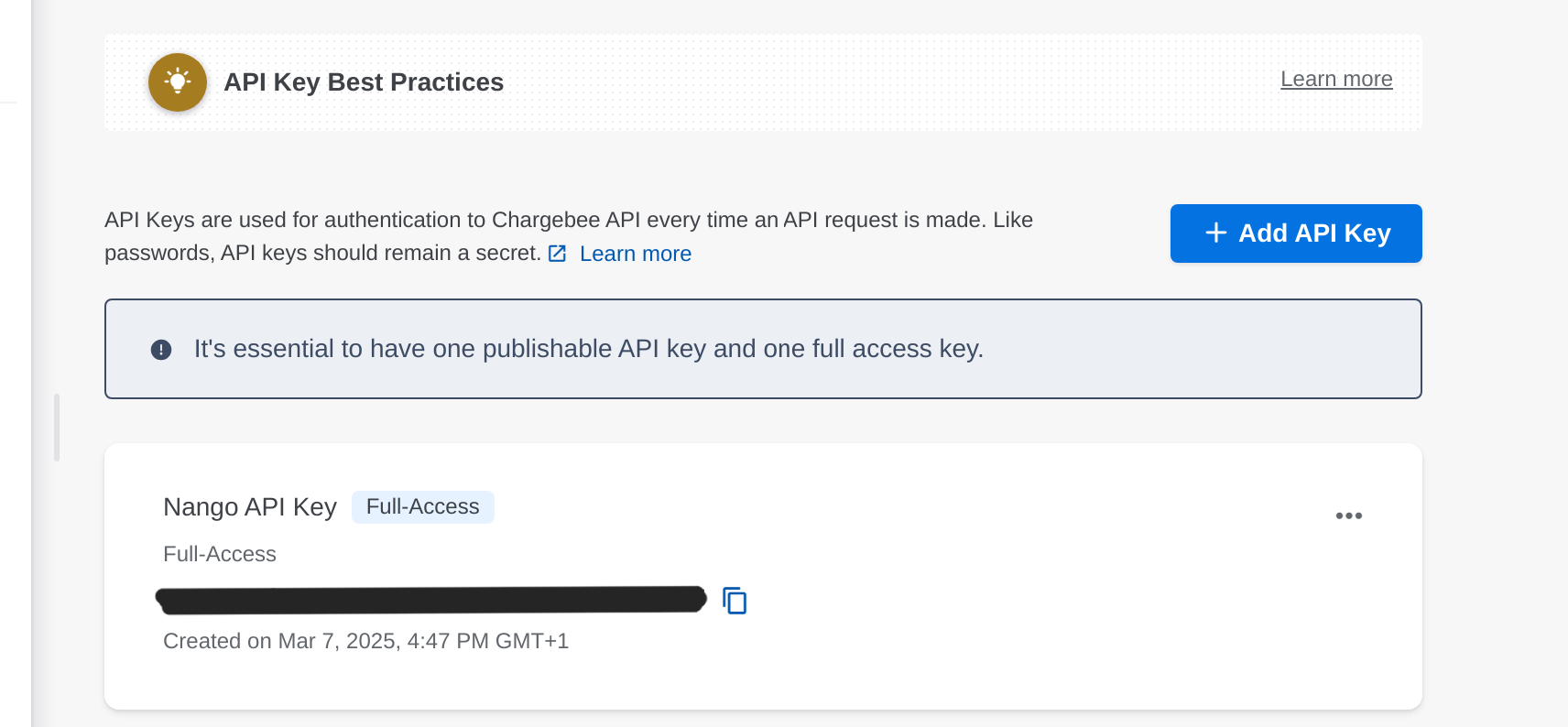Click the Full-Access badge next to key name
Image resolution: width=1568 pixels, height=727 pixels.
pyautogui.click(x=423, y=507)
